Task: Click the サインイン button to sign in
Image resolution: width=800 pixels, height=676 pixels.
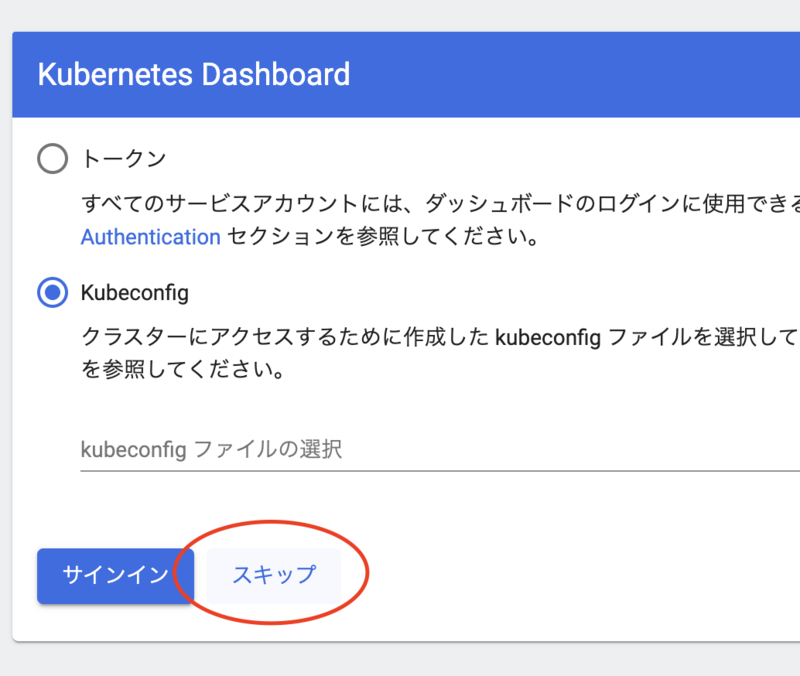Action: click(115, 576)
